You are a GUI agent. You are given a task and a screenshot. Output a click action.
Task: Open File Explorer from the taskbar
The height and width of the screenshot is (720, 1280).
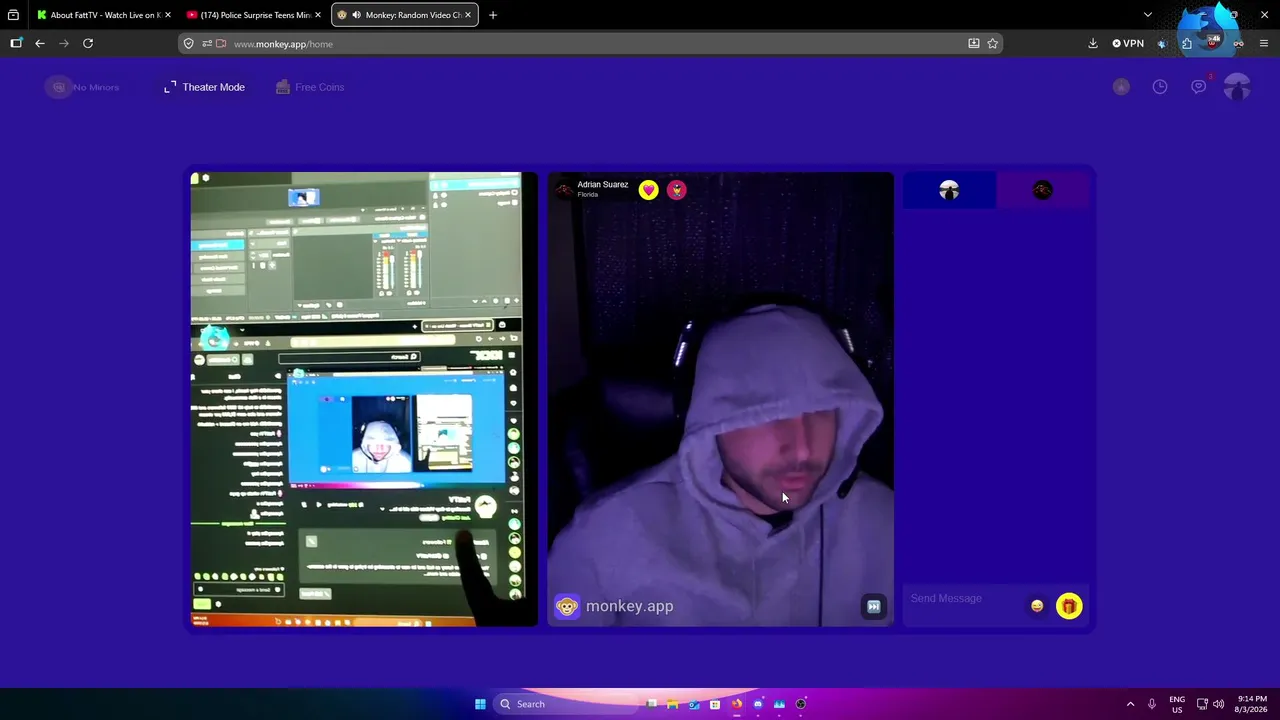pos(673,704)
